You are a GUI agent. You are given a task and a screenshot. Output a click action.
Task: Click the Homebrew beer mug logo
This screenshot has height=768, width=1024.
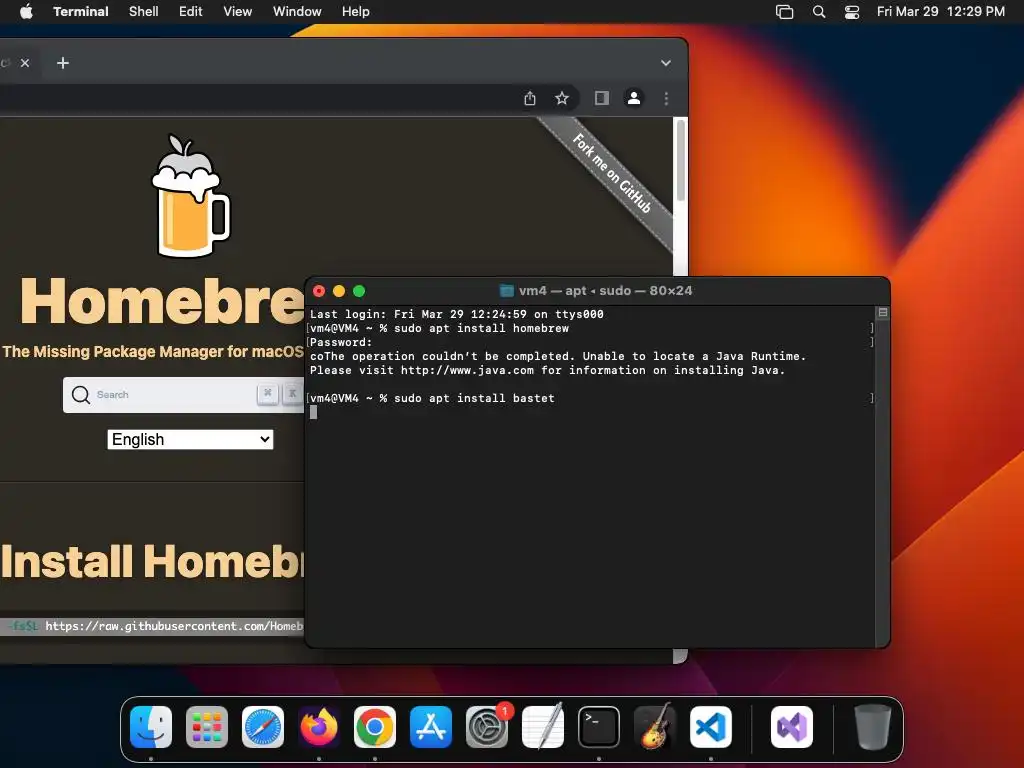[190, 196]
